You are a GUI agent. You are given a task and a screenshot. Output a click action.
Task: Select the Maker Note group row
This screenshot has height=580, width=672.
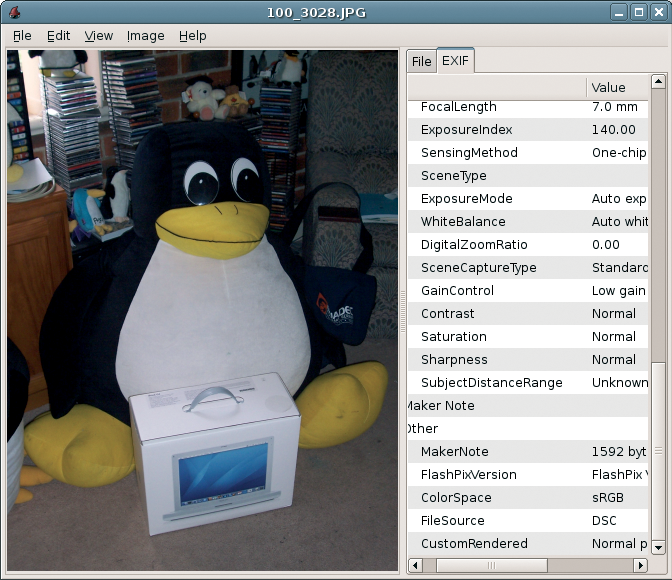pyautogui.click(x=528, y=406)
